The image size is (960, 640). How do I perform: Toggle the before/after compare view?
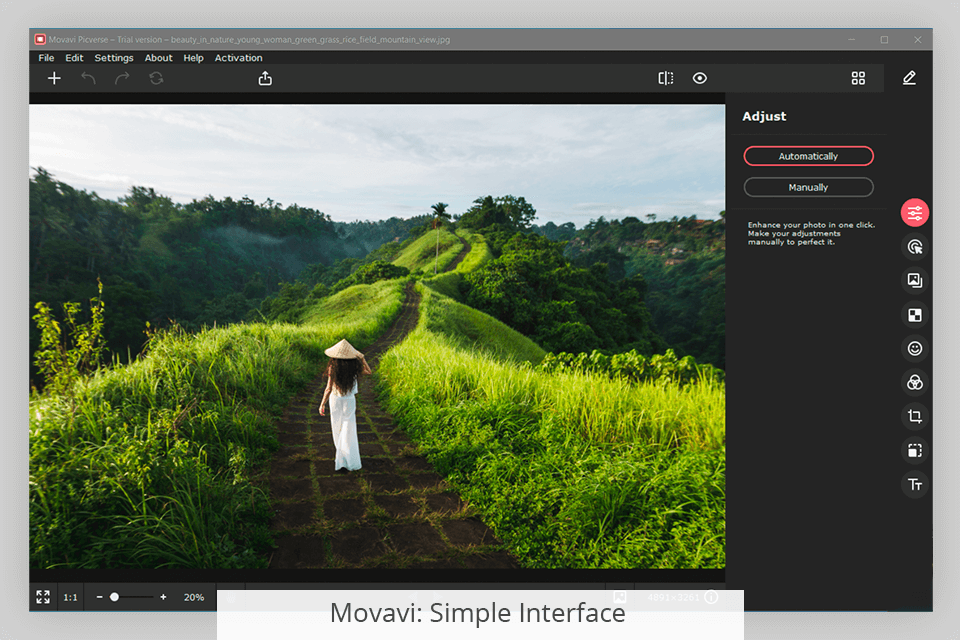pos(666,78)
